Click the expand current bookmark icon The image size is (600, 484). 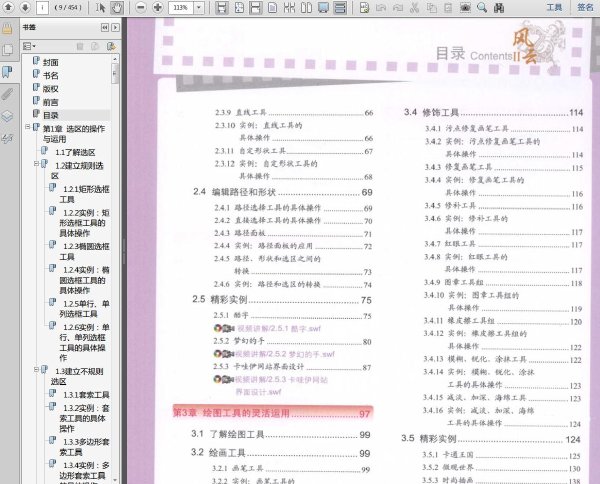tap(111, 46)
